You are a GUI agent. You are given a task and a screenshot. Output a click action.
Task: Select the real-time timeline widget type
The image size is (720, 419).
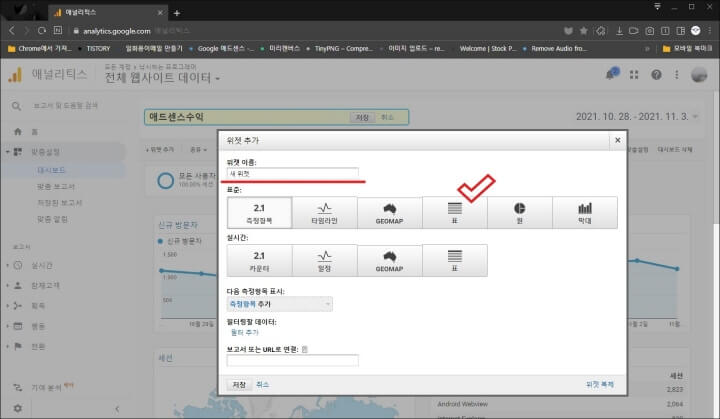click(x=324, y=260)
